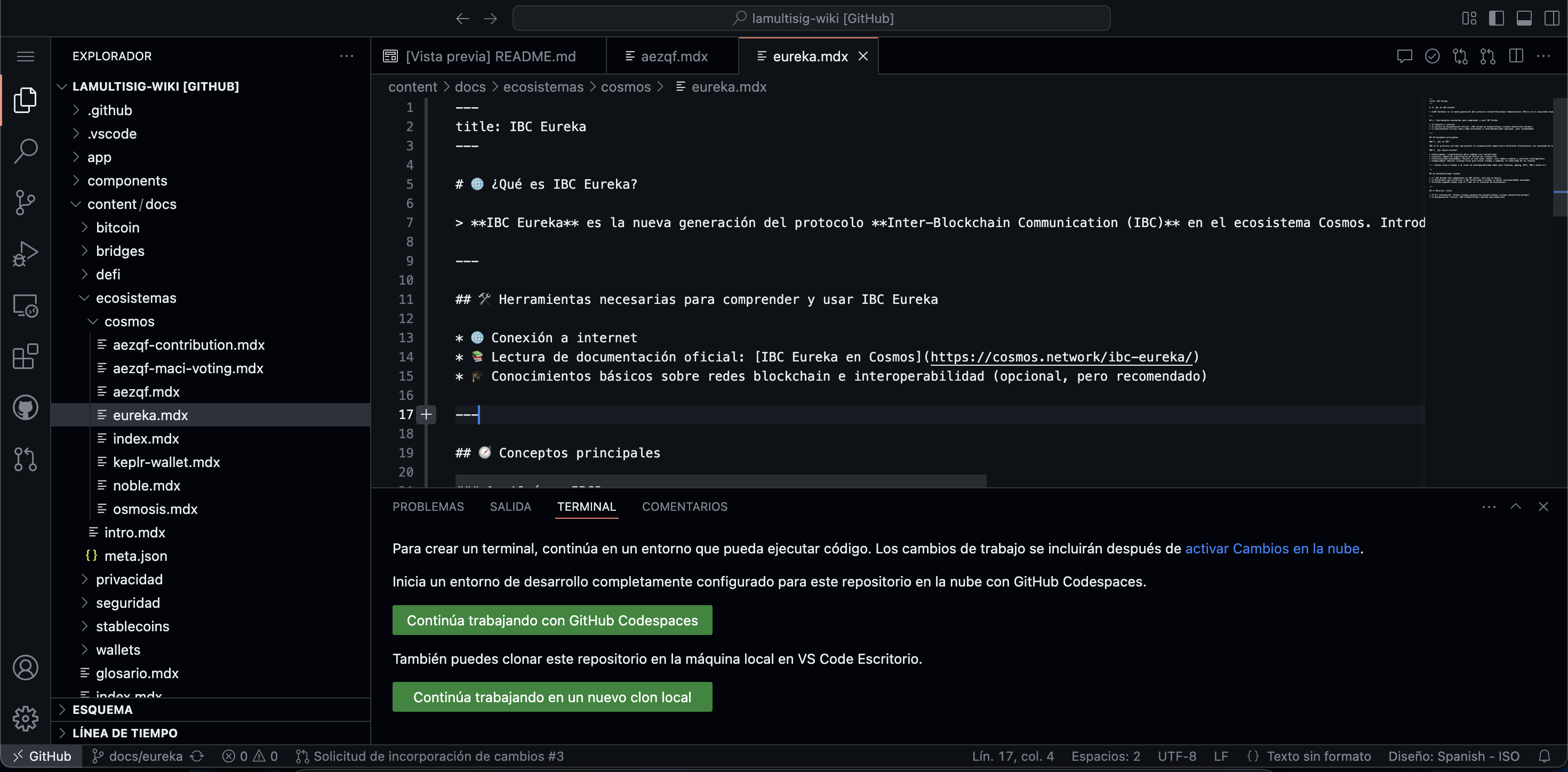Click Continúa trabajando en un nuevo clon local
The image size is (1568, 772).
[552, 697]
